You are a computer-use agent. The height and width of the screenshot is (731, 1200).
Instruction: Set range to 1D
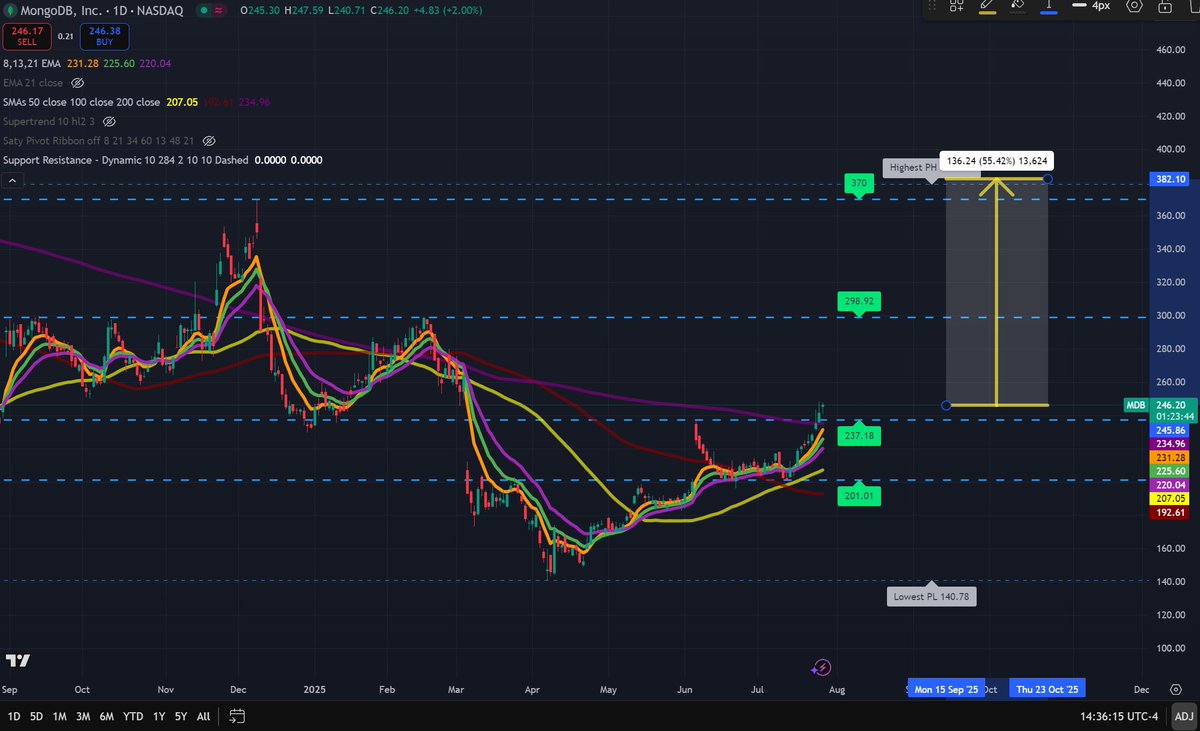tap(14, 716)
